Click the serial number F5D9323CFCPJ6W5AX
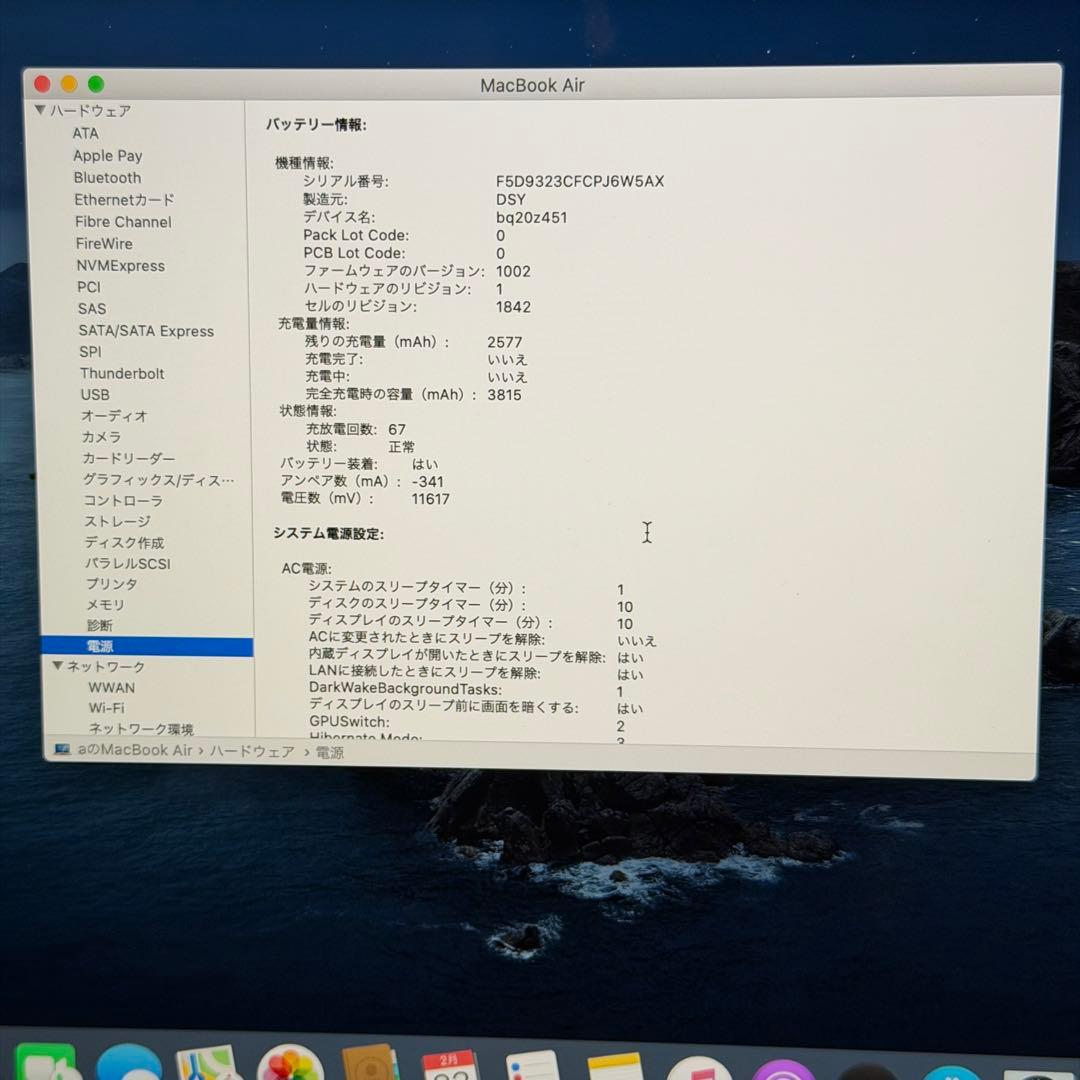The image size is (1080, 1080). (x=580, y=181)
